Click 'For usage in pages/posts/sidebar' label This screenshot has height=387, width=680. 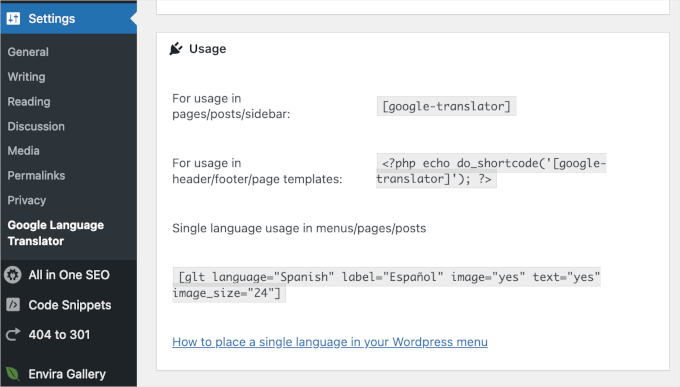(x=231, y=106)
